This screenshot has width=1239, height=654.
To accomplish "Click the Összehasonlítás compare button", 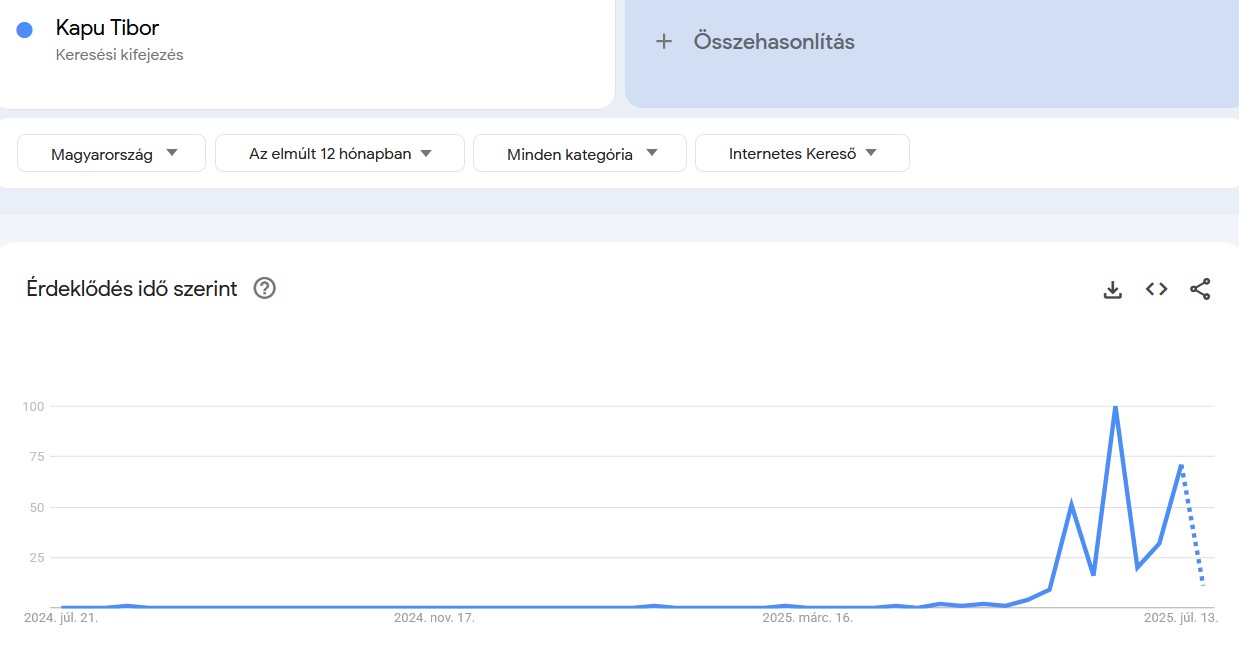I will coord(773,42).
